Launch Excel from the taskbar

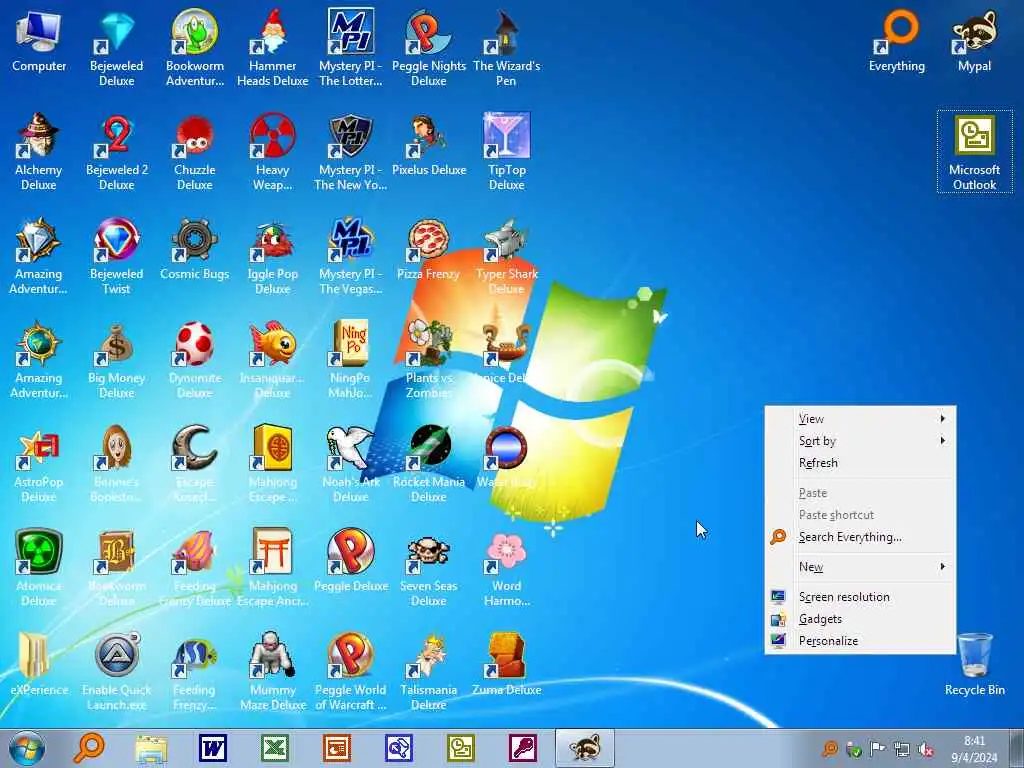coord(275,748)
